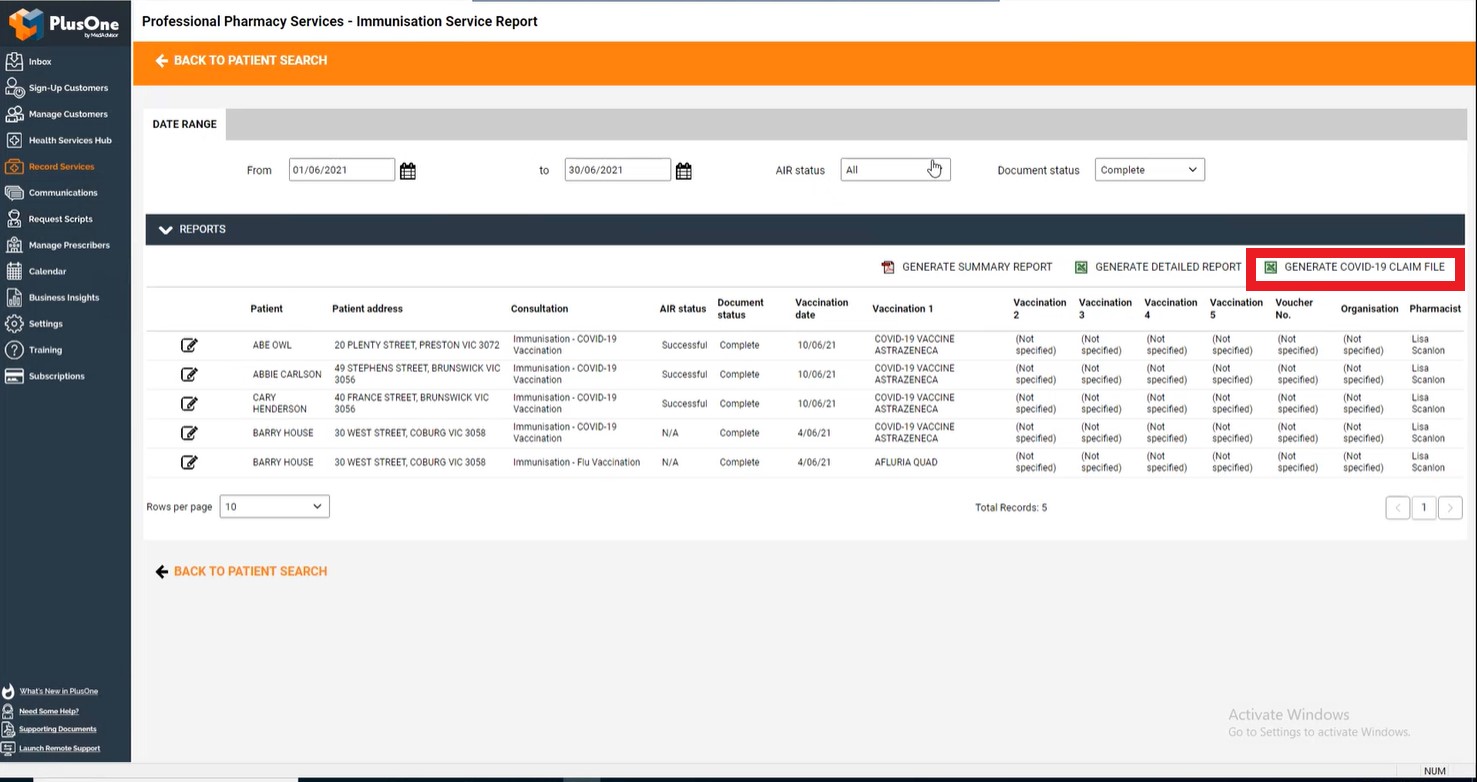Click the To date input field
The width and height of the screenshot is (1477, 782).
coord(618,170)
